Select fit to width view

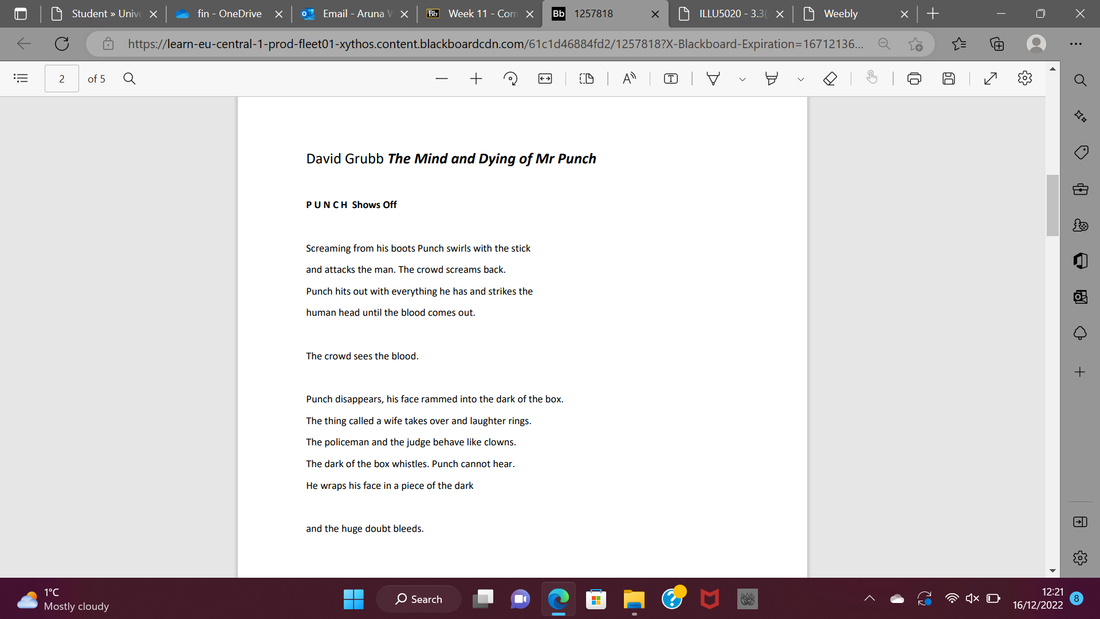[x=545, y=79]
